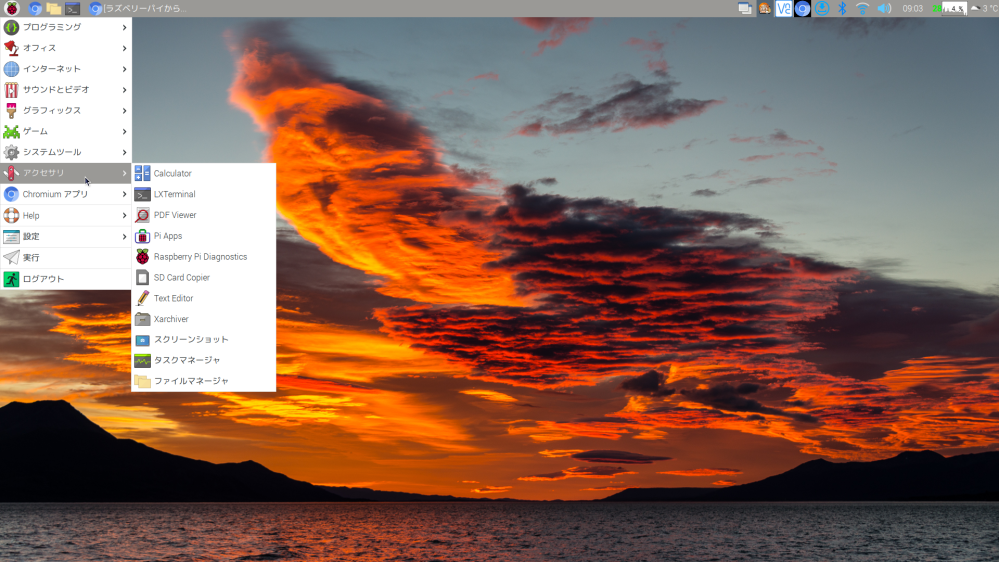999x562 pixels.
Task: Launch Pi Apps
Action: tap(168, 236)
